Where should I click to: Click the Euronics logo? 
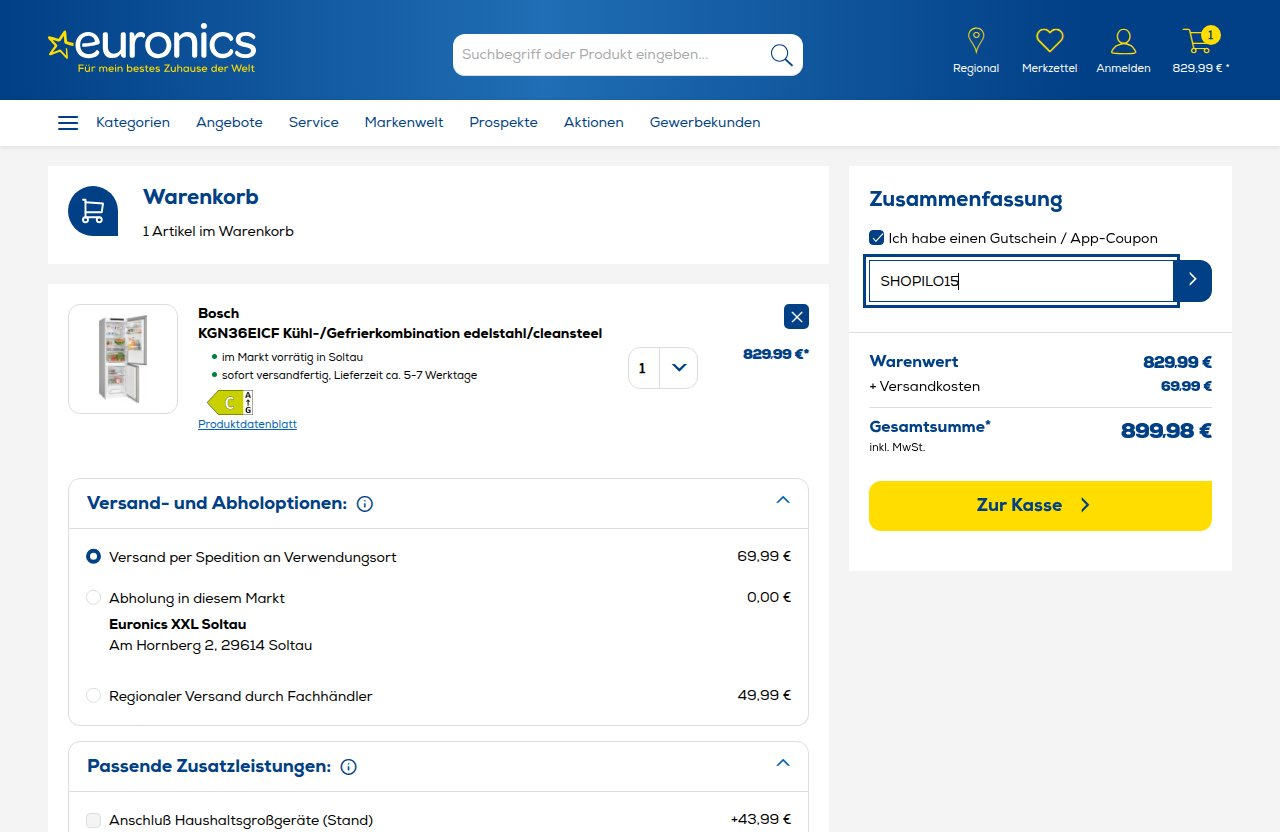tap(152, 49)
